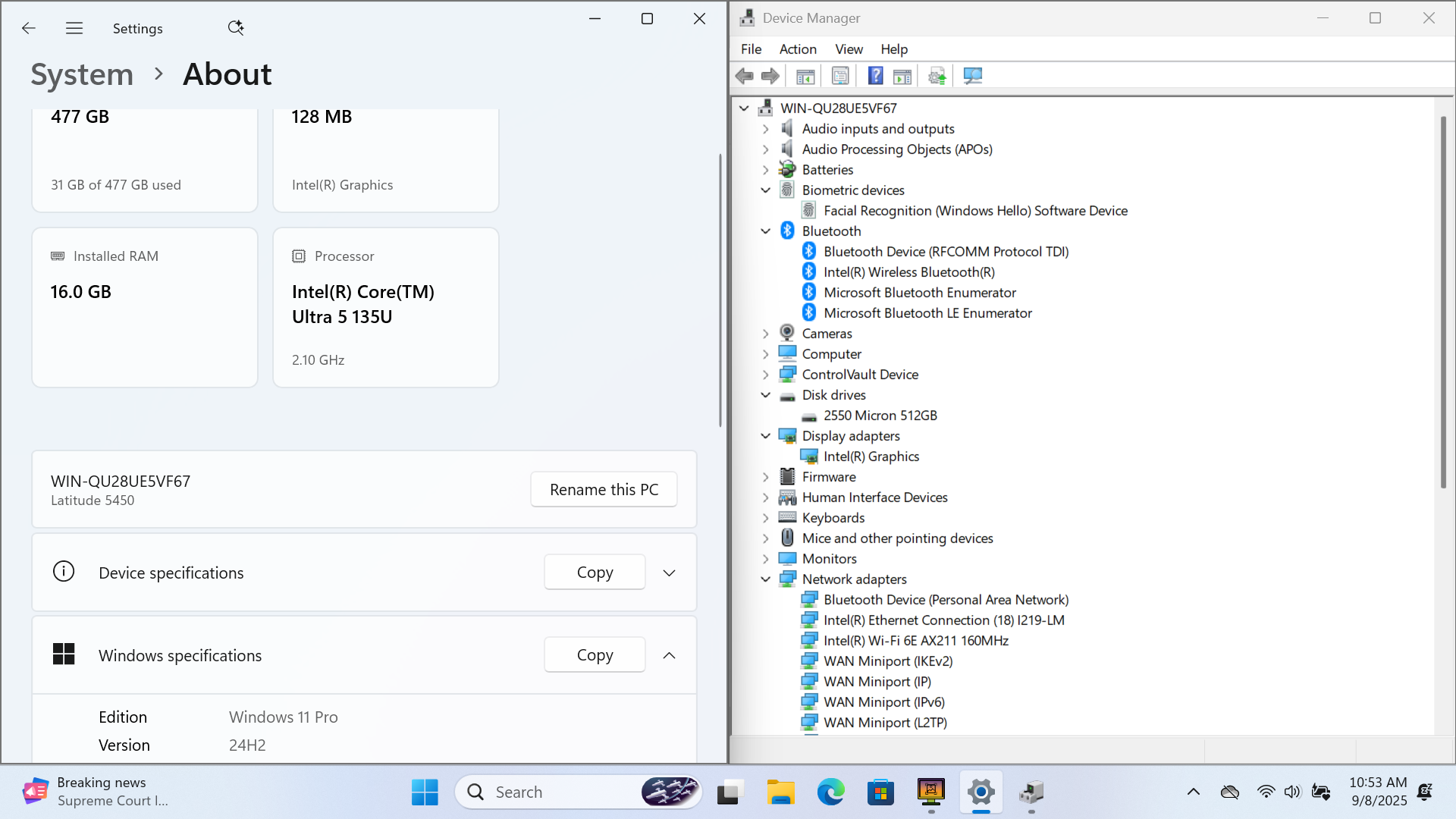The height and width of the screenshot is (819, 1456).
Task: Collapse the Bluetooth category
Action: coord(766,231)
